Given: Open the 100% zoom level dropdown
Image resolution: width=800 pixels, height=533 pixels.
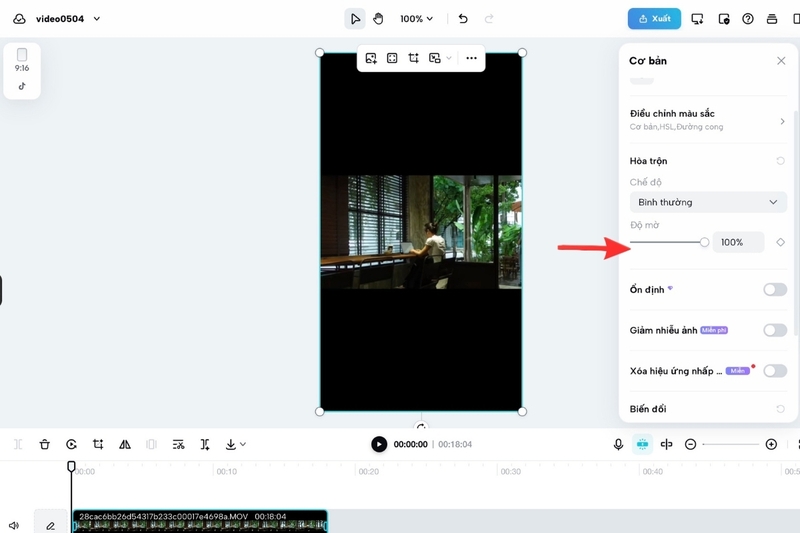Looking at the screenshot, I should (x=416, y=19).
